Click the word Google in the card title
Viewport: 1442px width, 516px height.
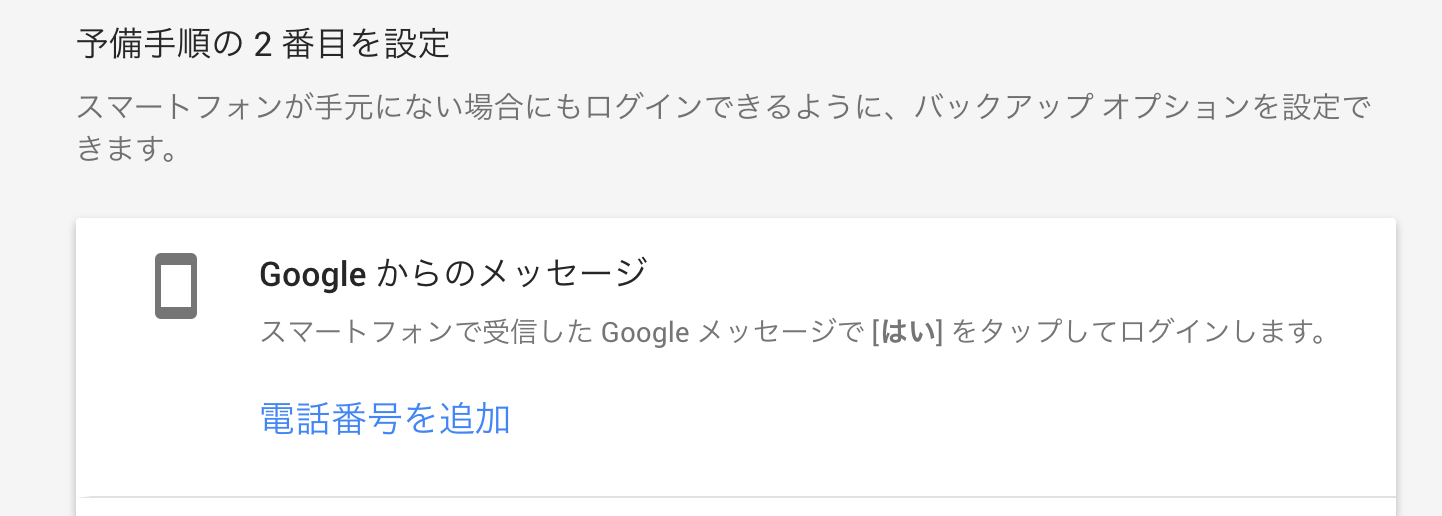click(x=312, y=274)
